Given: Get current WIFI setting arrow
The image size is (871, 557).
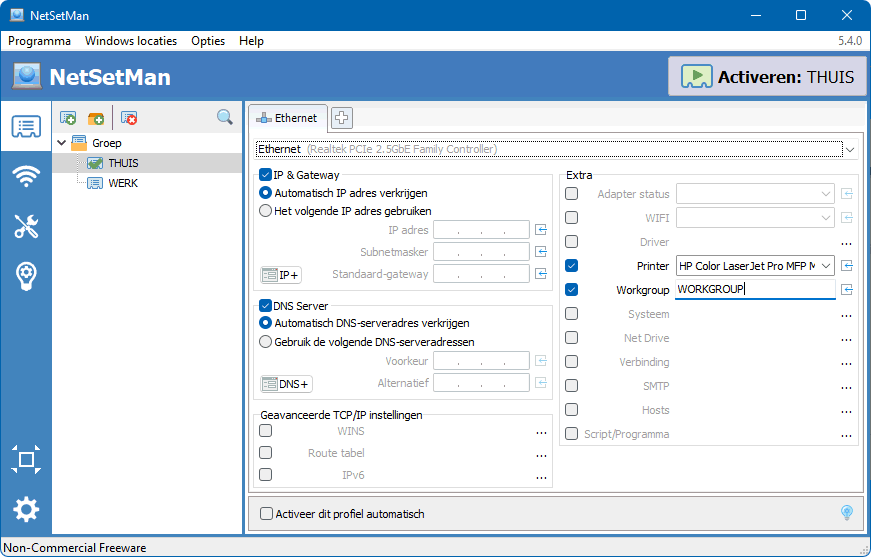Looking at the screenshot, I should 847,218.
